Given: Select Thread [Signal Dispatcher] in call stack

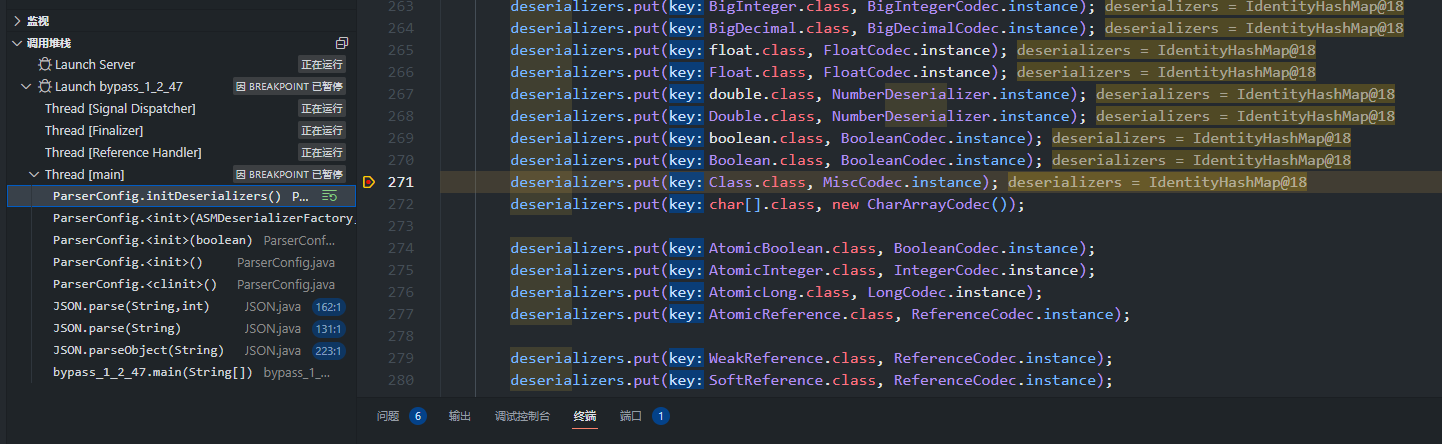Looking at the screenshot, I should (x=120, y=109).
